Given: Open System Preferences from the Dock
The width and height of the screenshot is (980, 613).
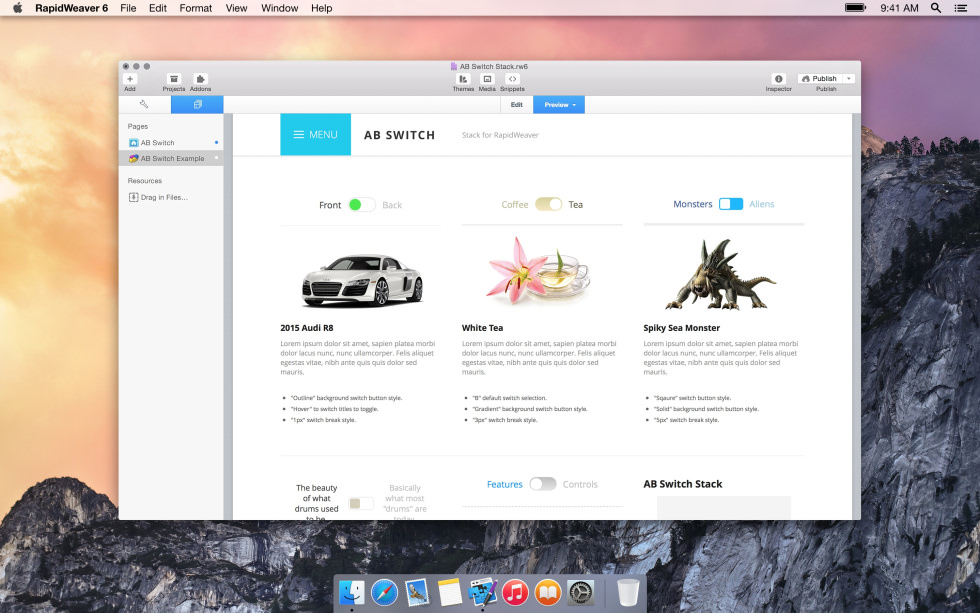Looking at the screenshot, I should [x=580, y=592].
